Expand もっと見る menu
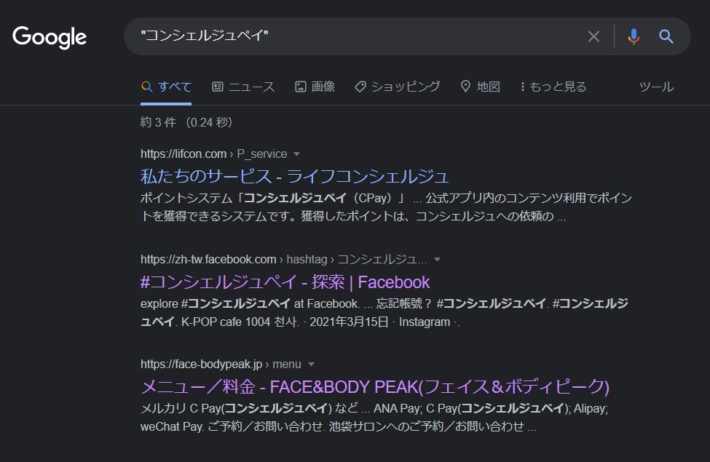710x462 pixels. pos(553,87)
